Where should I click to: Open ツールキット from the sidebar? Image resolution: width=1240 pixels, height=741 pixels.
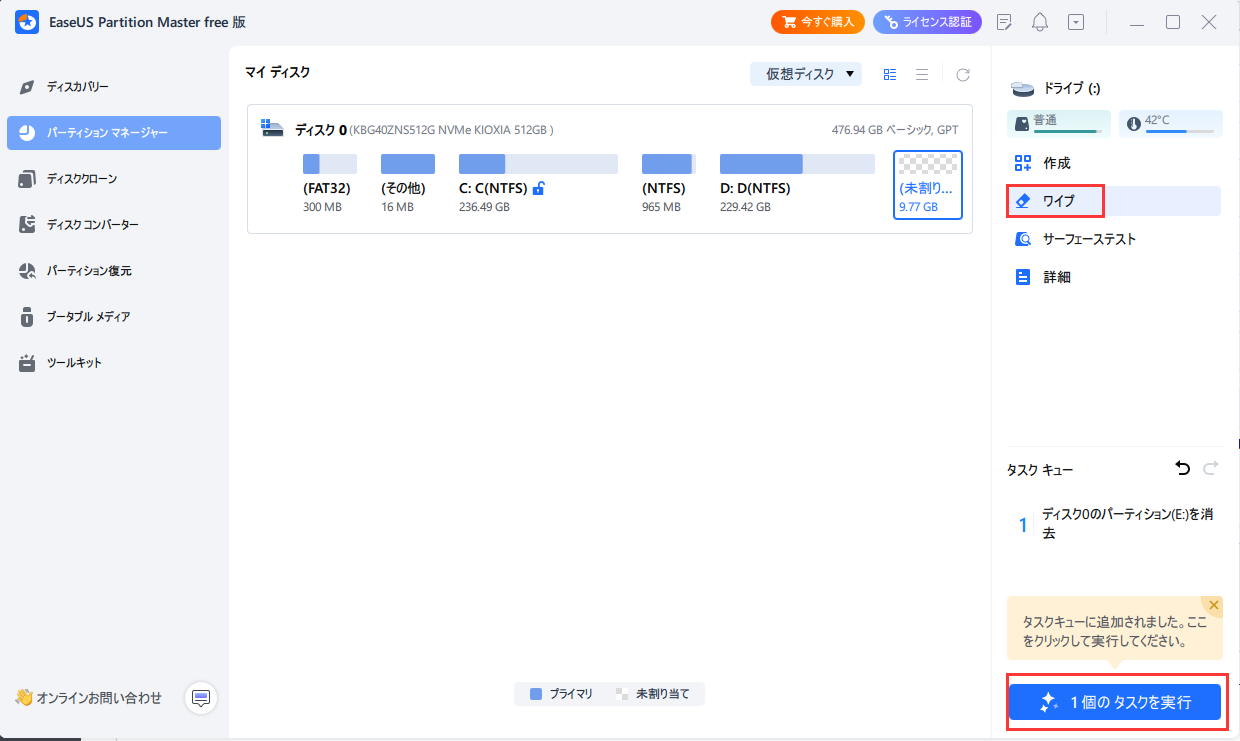(x=114, y=363)
